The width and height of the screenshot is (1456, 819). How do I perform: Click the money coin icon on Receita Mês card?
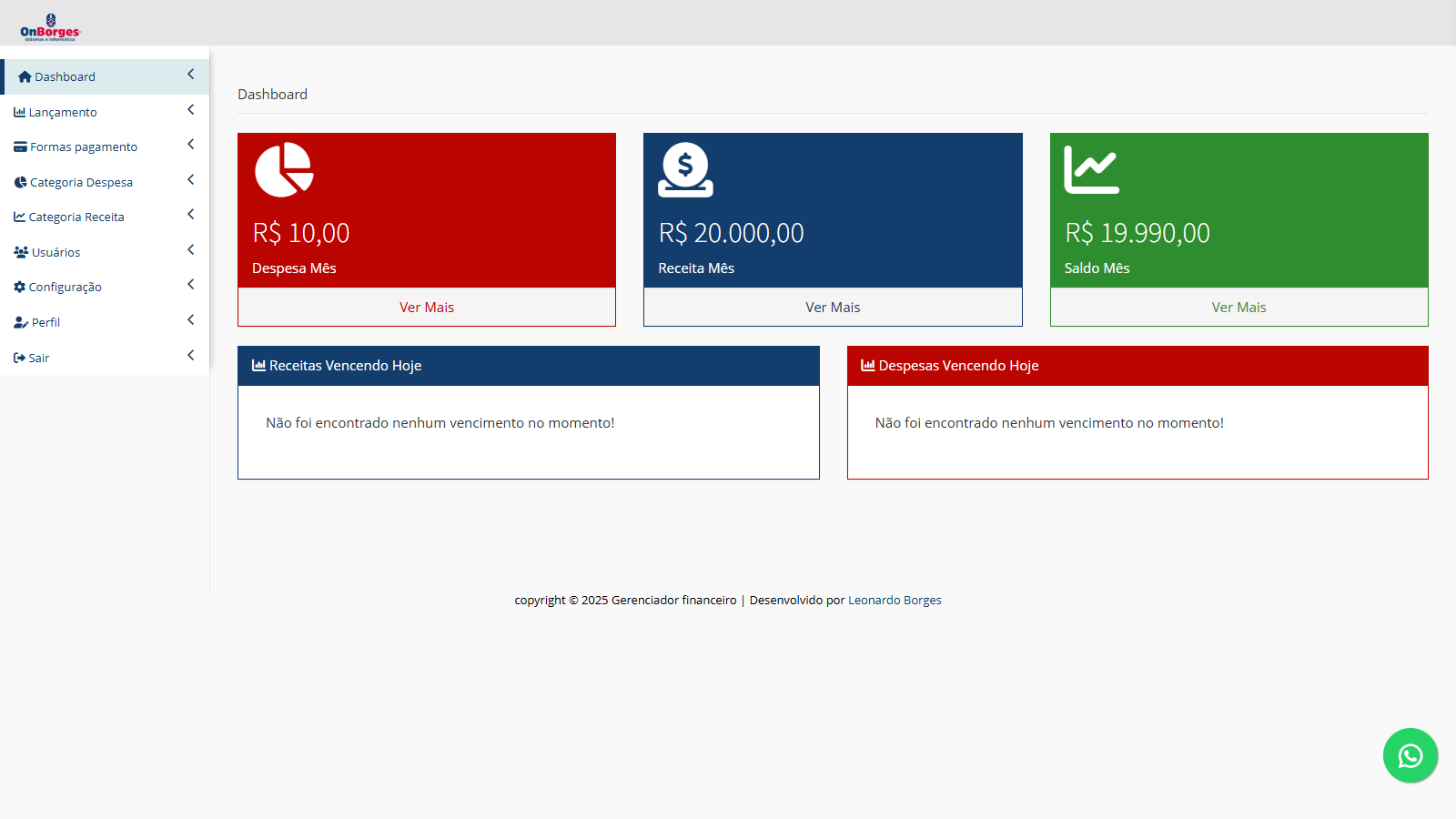(685, 169)
